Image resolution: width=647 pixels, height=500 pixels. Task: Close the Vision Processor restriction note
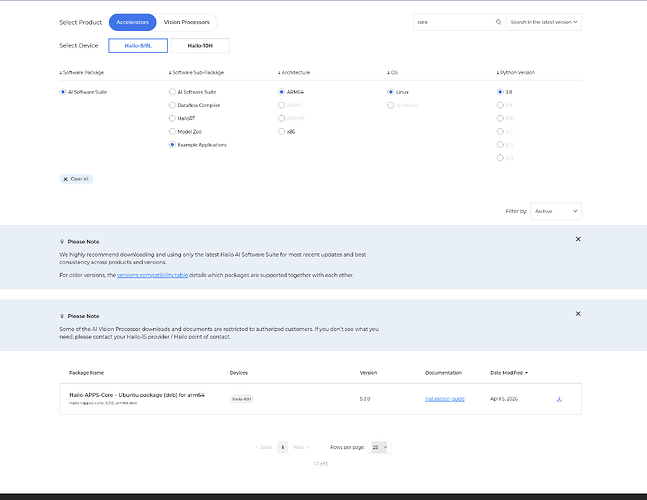[x=578, y=314]
